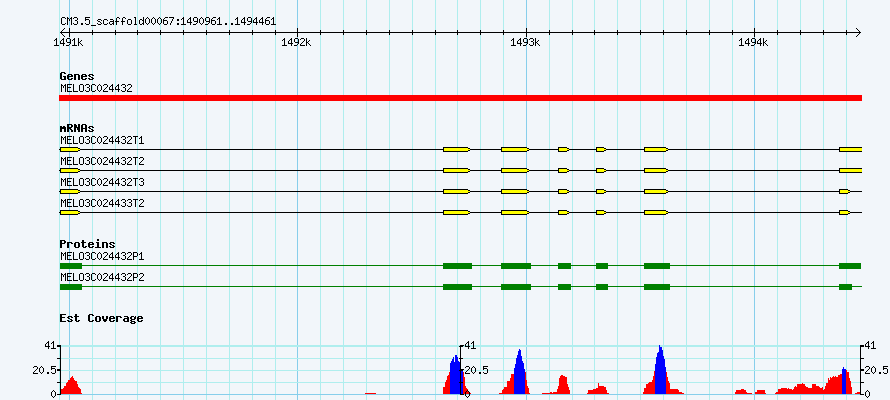Click the 1491k ruler label

click(x=68, y=42)
